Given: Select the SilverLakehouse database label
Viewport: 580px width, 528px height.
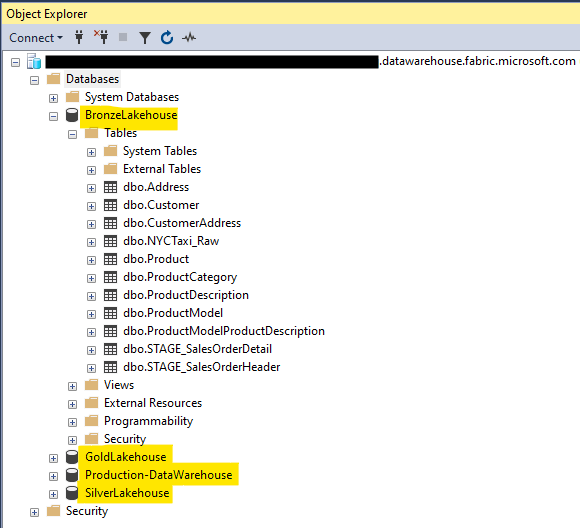Looking at the screenshot, I should (x=127, y=493).
